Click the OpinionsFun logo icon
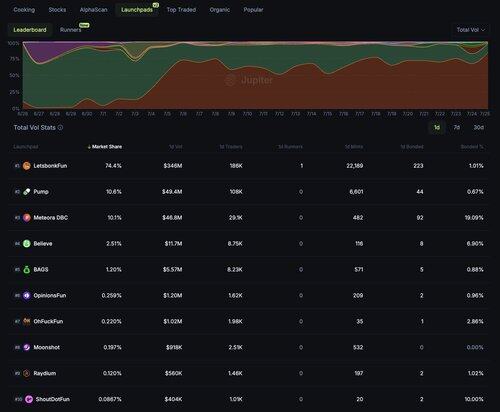Screen dimensions: 500x412 click(x=27, y=295)
